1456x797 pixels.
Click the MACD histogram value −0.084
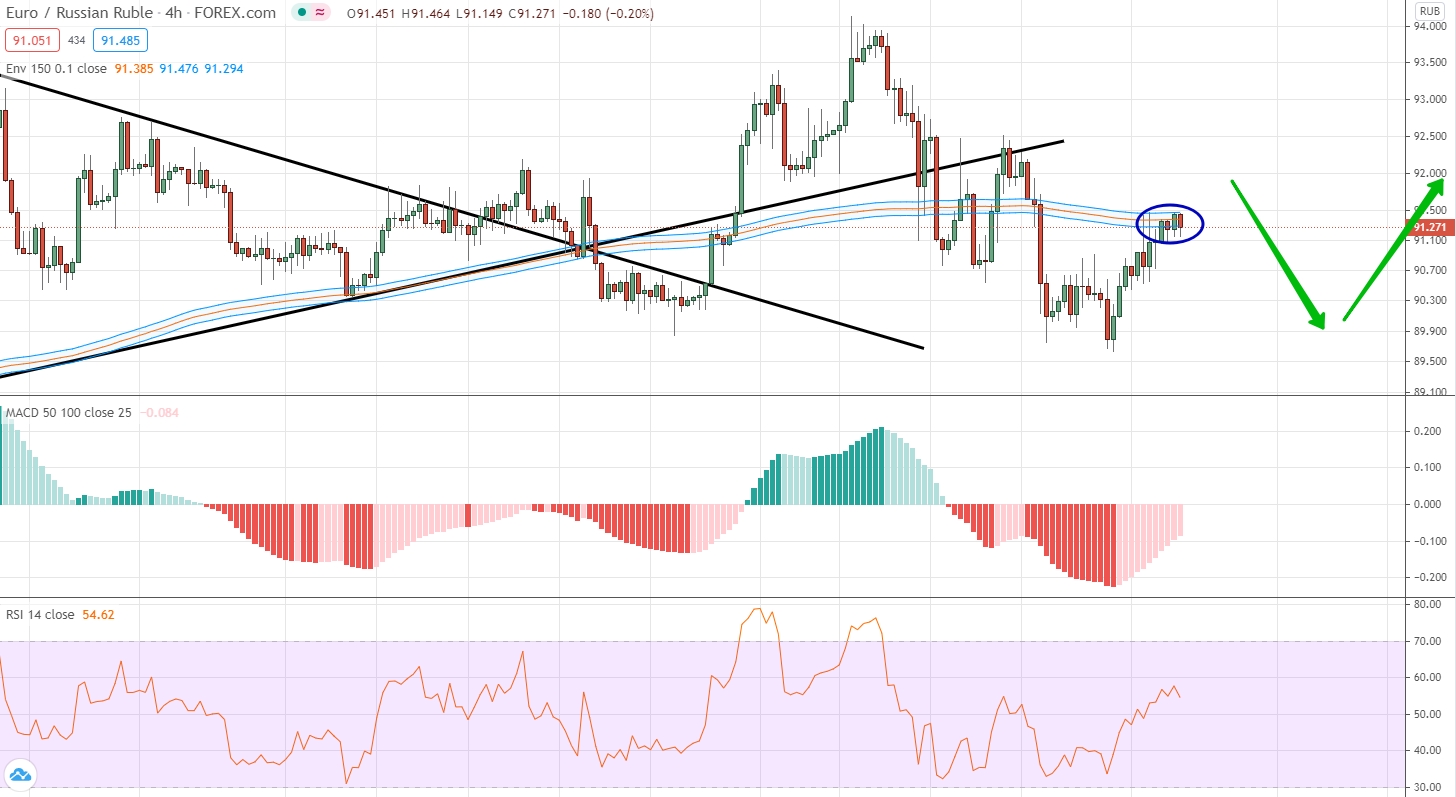[x=159, y=412]
